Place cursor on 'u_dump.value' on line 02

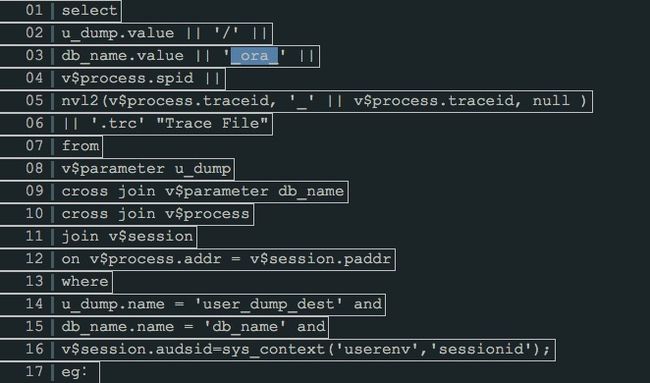click(118, 33)
